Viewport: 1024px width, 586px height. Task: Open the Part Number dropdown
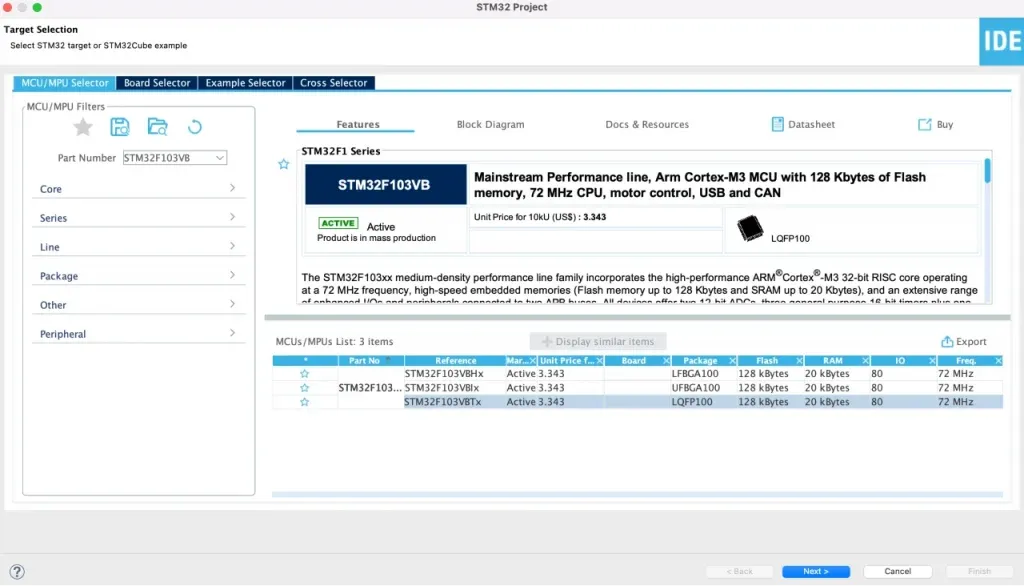pyautogui.click(x=221, y=157)
